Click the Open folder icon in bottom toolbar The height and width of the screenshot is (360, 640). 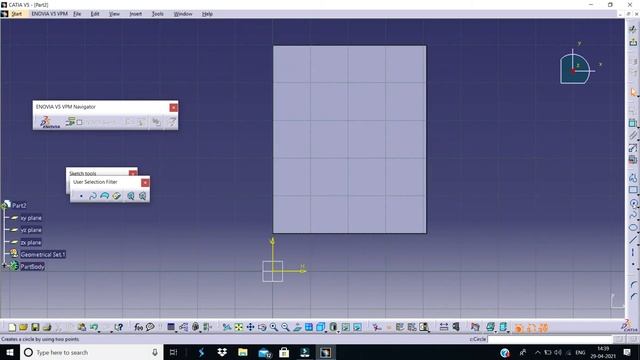24,327
